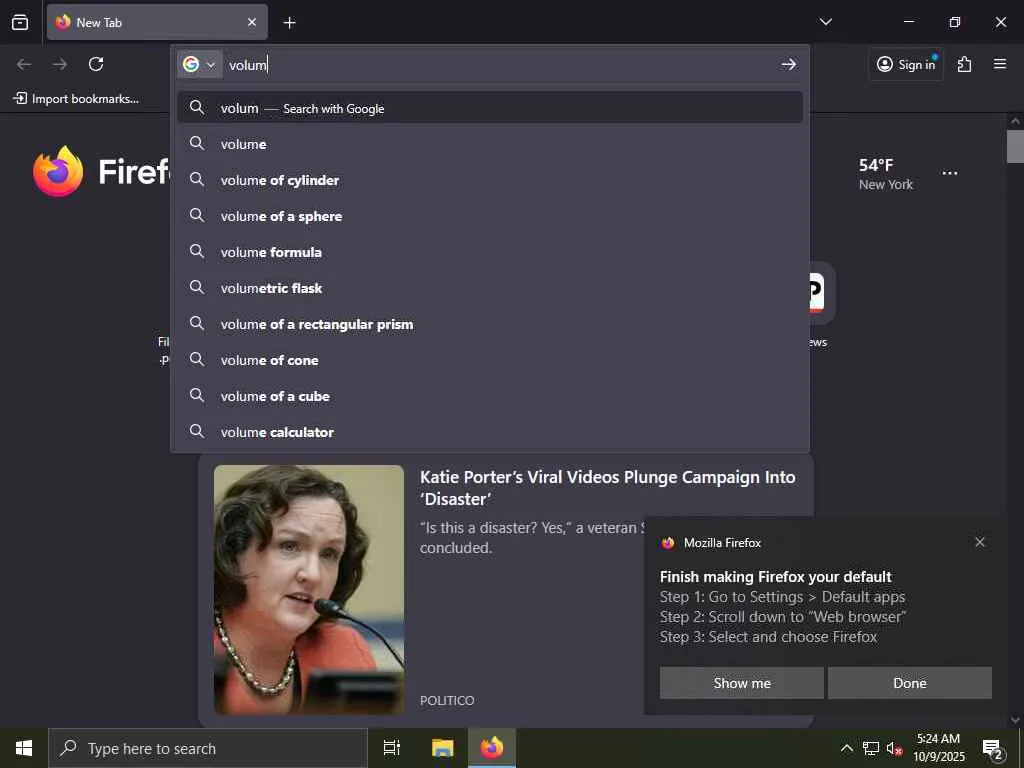Close the Mozilla Firefox default notification
Viewport: 1024px width, 768px height.
point(979,542)
